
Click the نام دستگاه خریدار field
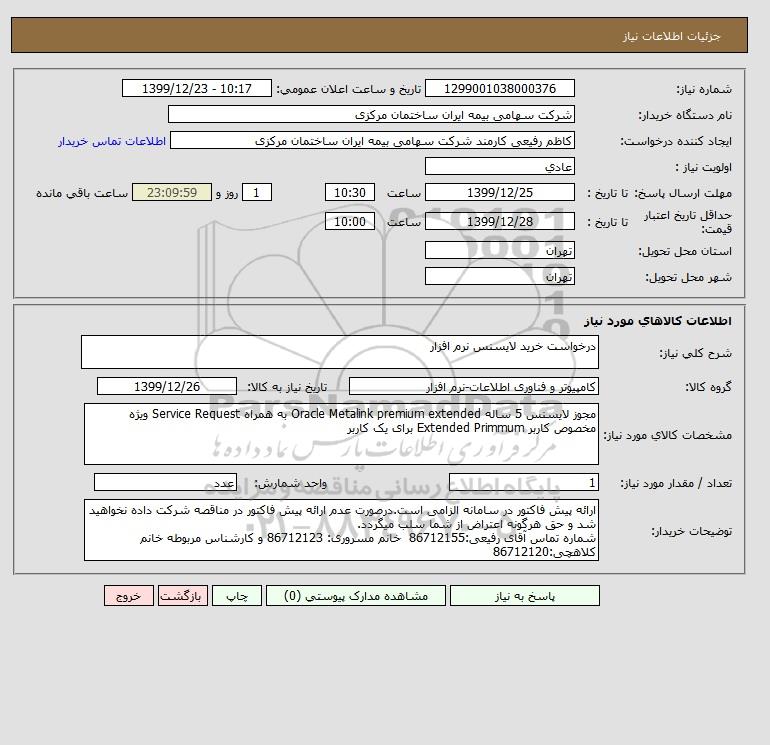tap(371, 114)
